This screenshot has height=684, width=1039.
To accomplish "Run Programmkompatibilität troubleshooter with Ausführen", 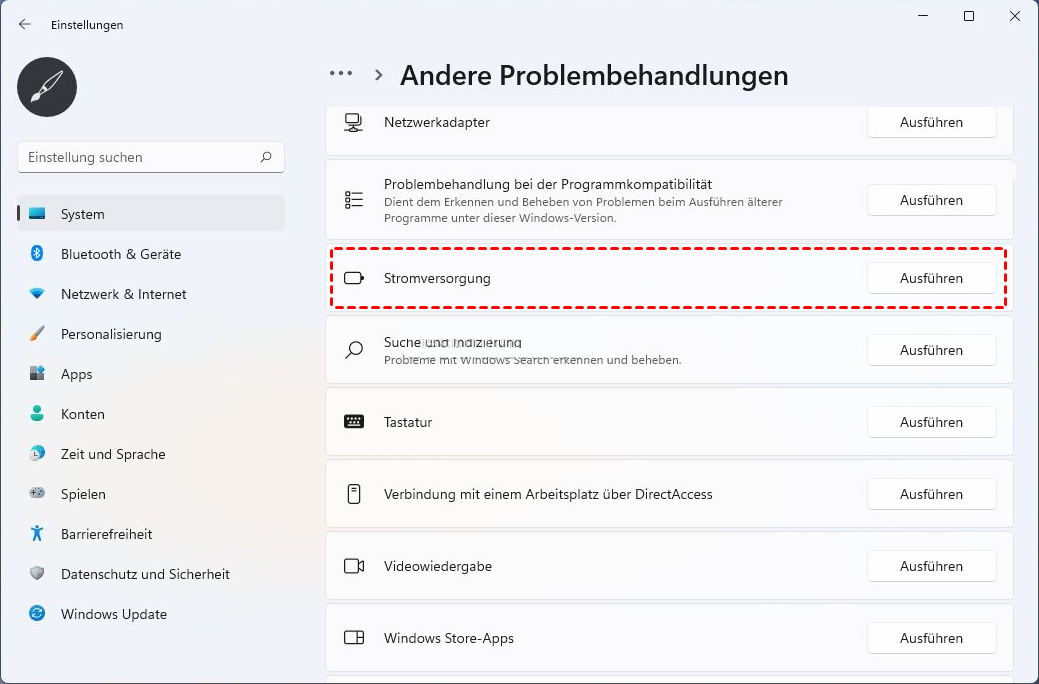I will click(x=931, y=200).
